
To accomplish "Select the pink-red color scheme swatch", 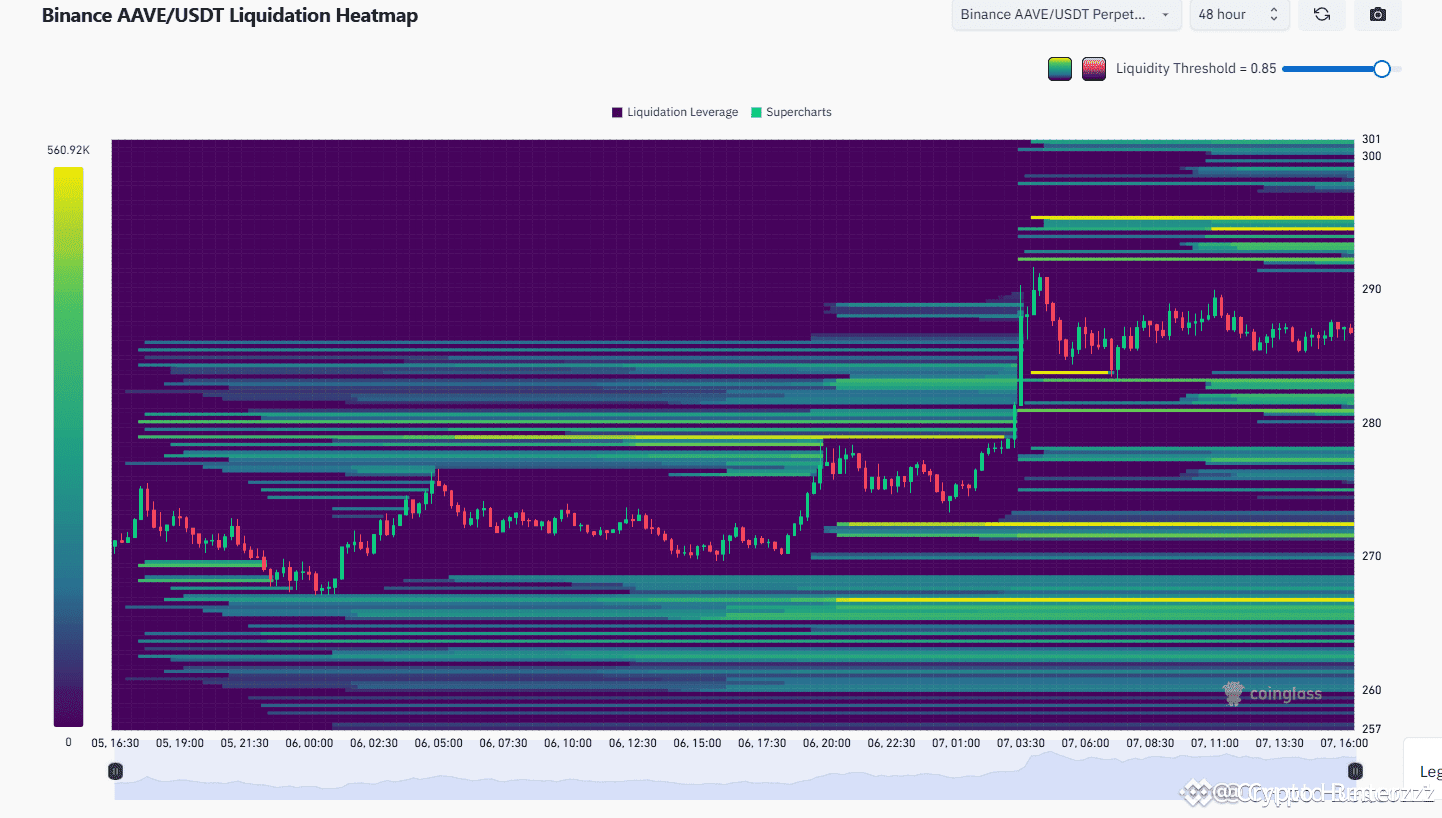I will tap(1094, 69).
